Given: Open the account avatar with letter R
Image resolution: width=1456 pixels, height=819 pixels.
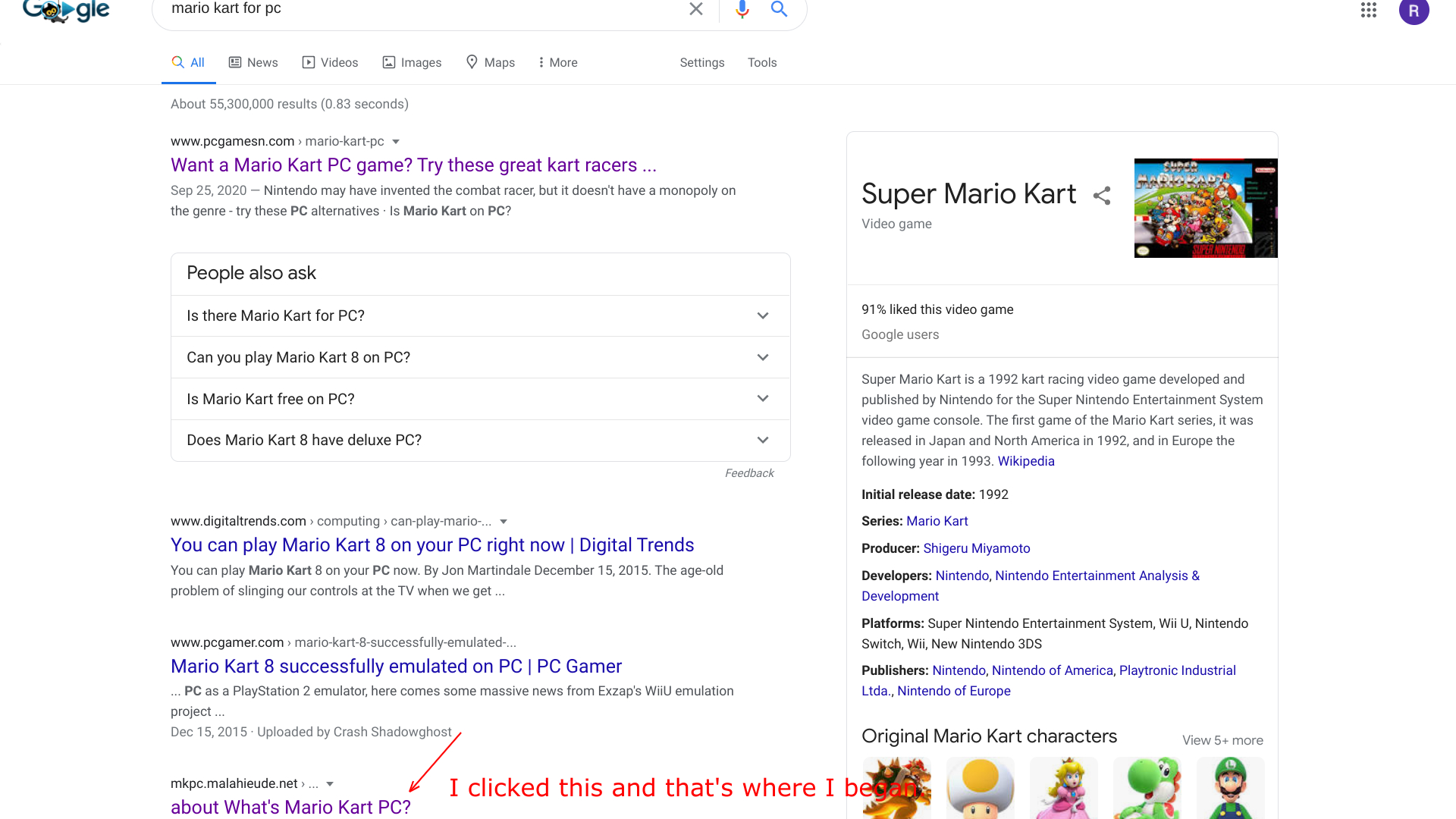Looking at the screenshot, I should click(1414, 11).
